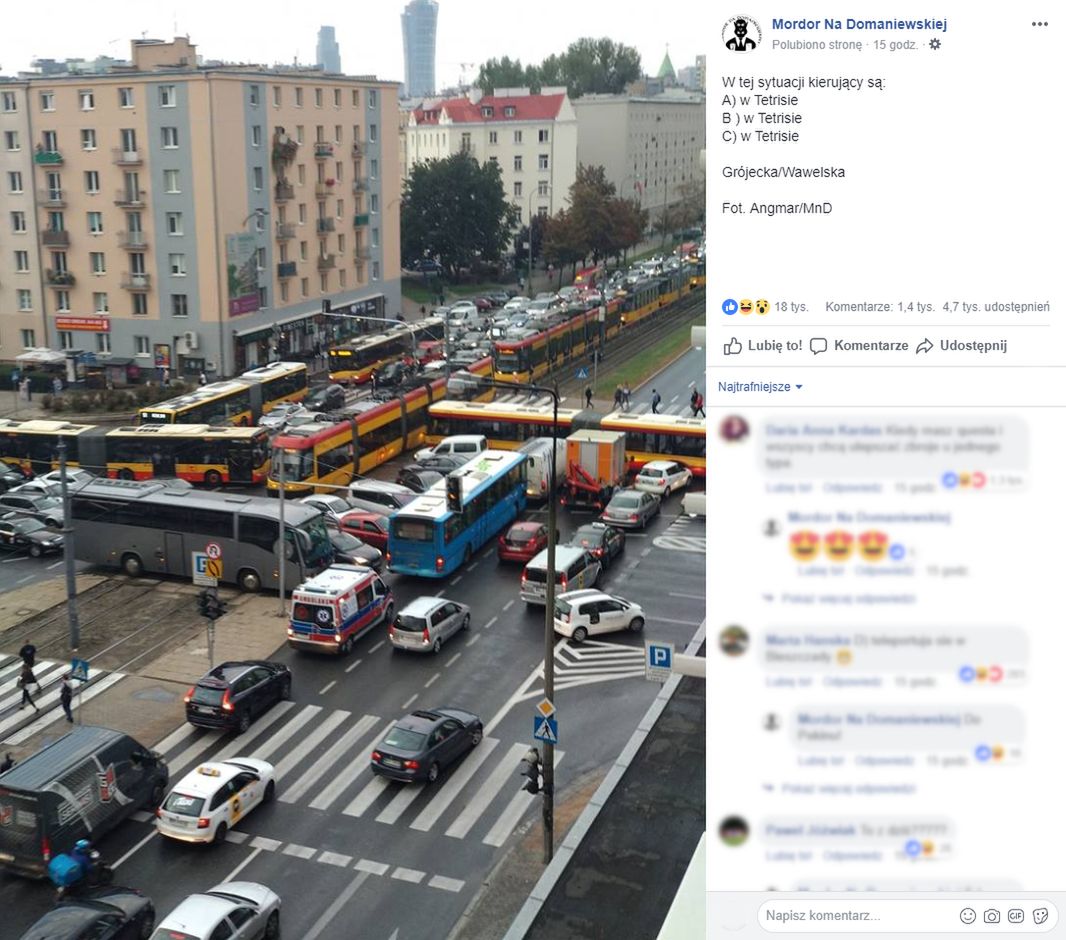Open the sticker picker in comment box
Viewport: 1066px width, 940px height.
click(x=1040, y=916)
